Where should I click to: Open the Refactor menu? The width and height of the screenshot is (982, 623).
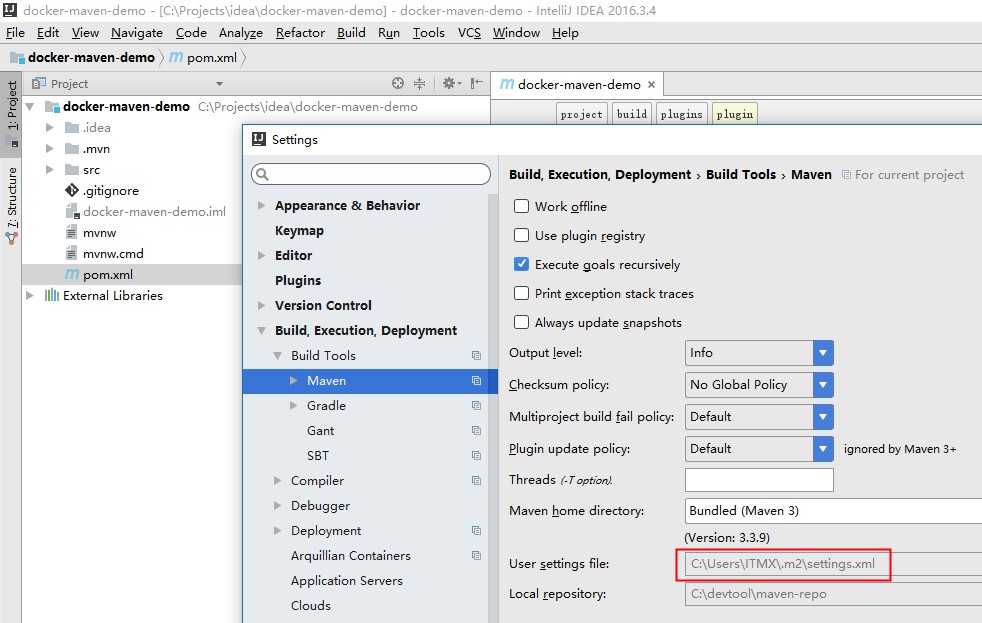click(300, 33)
